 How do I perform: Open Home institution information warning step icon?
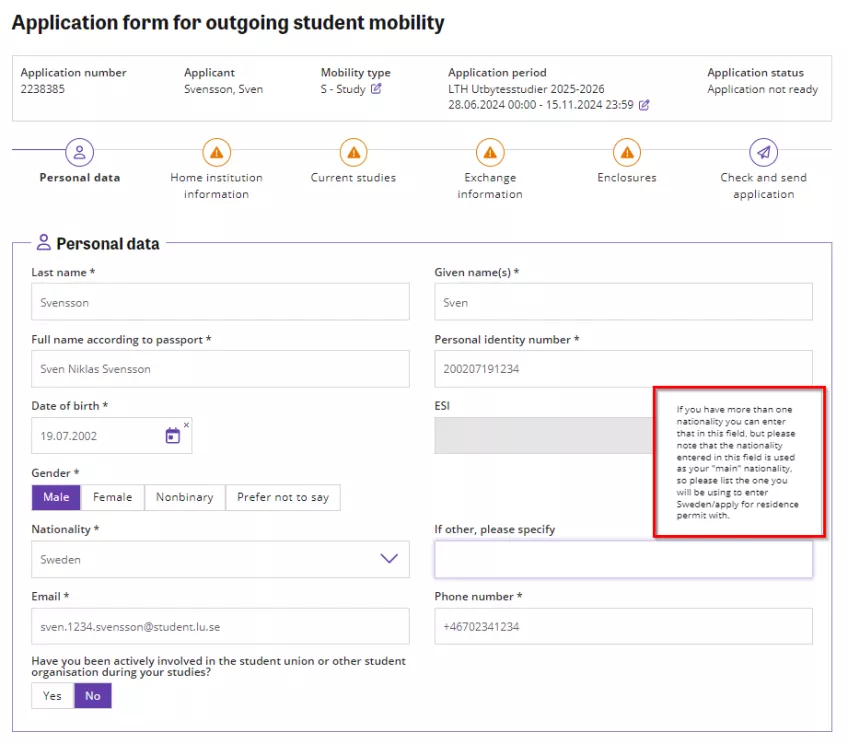point(216,152)
